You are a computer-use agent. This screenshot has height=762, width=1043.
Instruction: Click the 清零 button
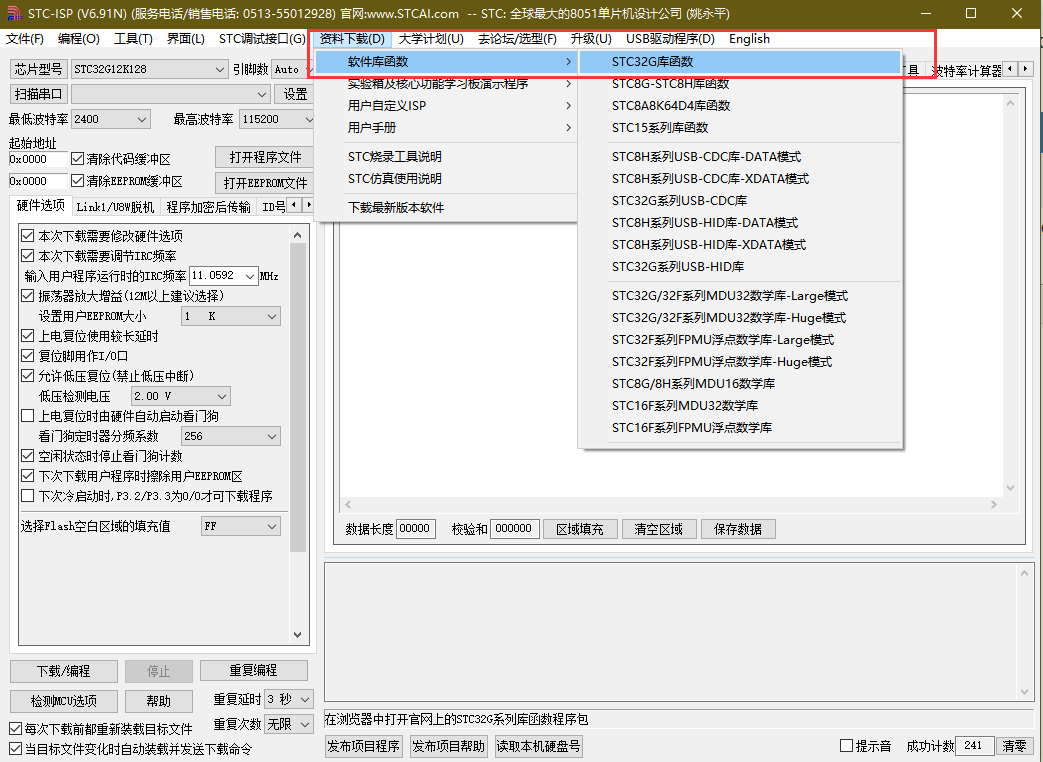coord(1014,746)
